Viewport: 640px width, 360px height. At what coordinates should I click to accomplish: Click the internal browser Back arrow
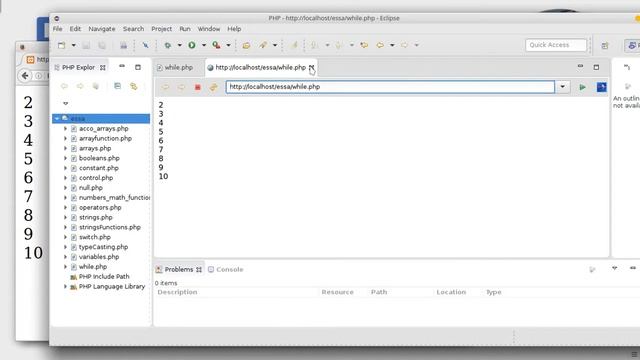tap(165, 87)
